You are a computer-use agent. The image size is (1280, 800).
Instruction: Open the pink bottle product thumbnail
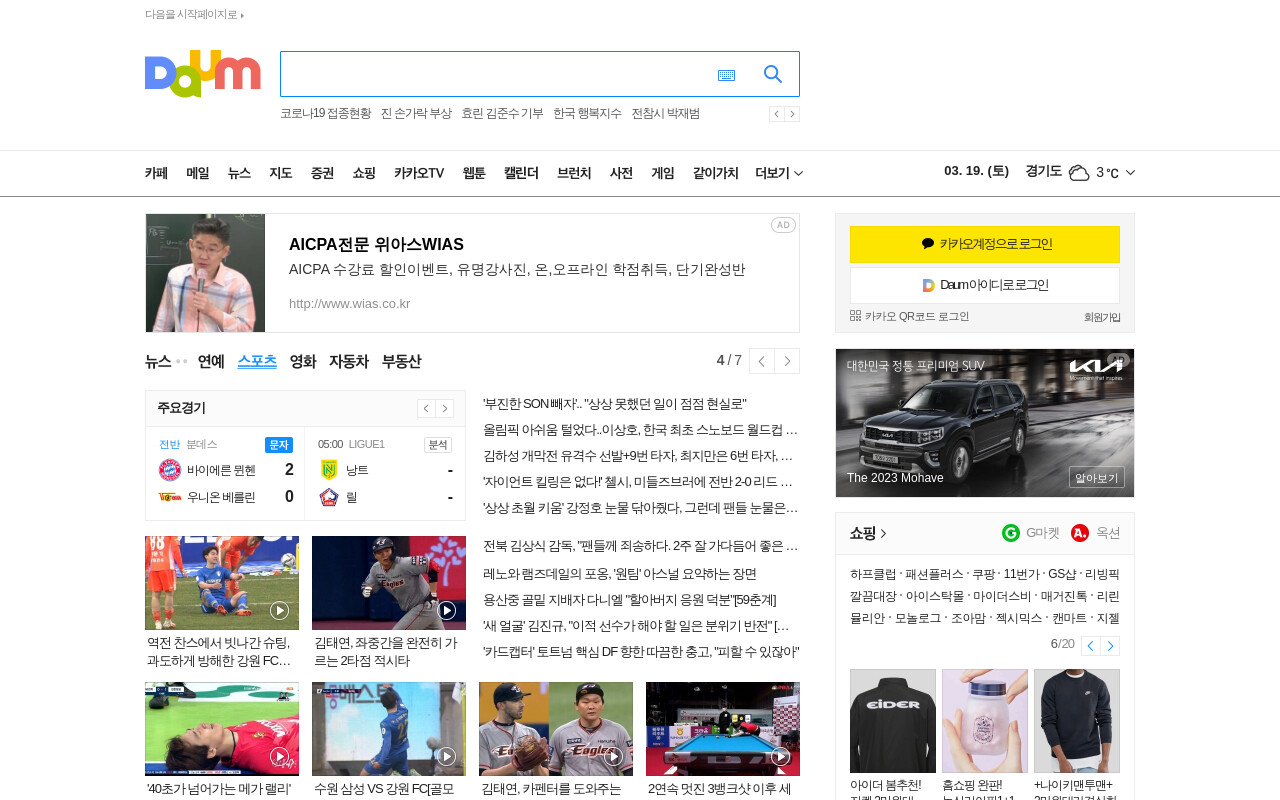click(985, 721)
